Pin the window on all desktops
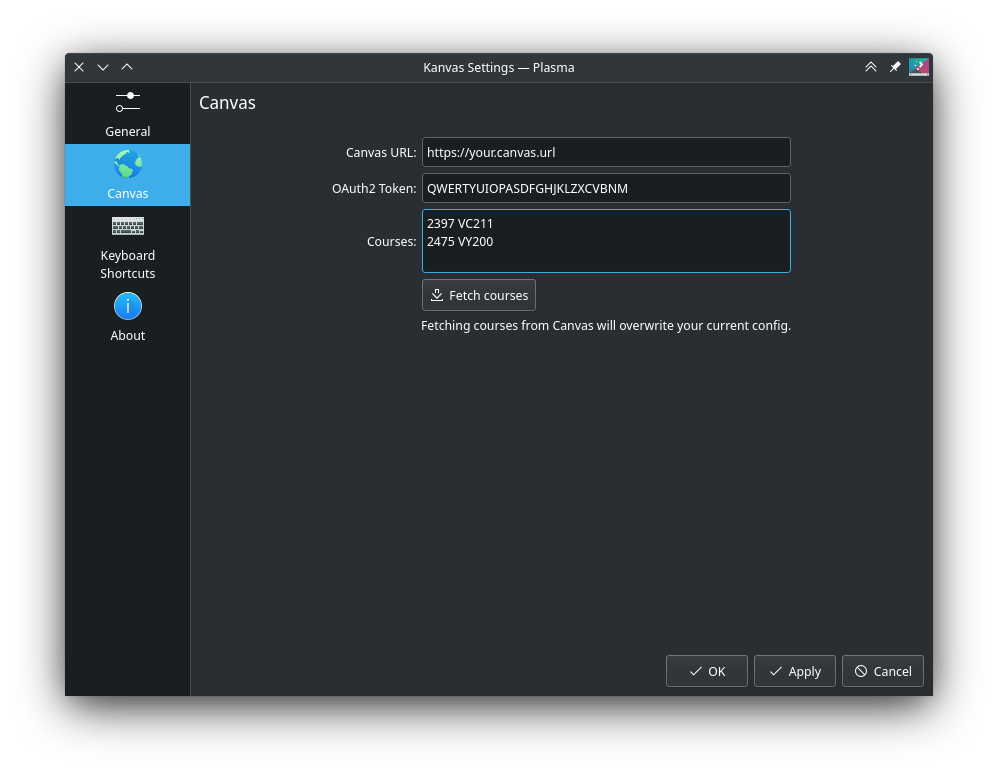The height and width of the screenshot is (773, 998). click(895, 67)
